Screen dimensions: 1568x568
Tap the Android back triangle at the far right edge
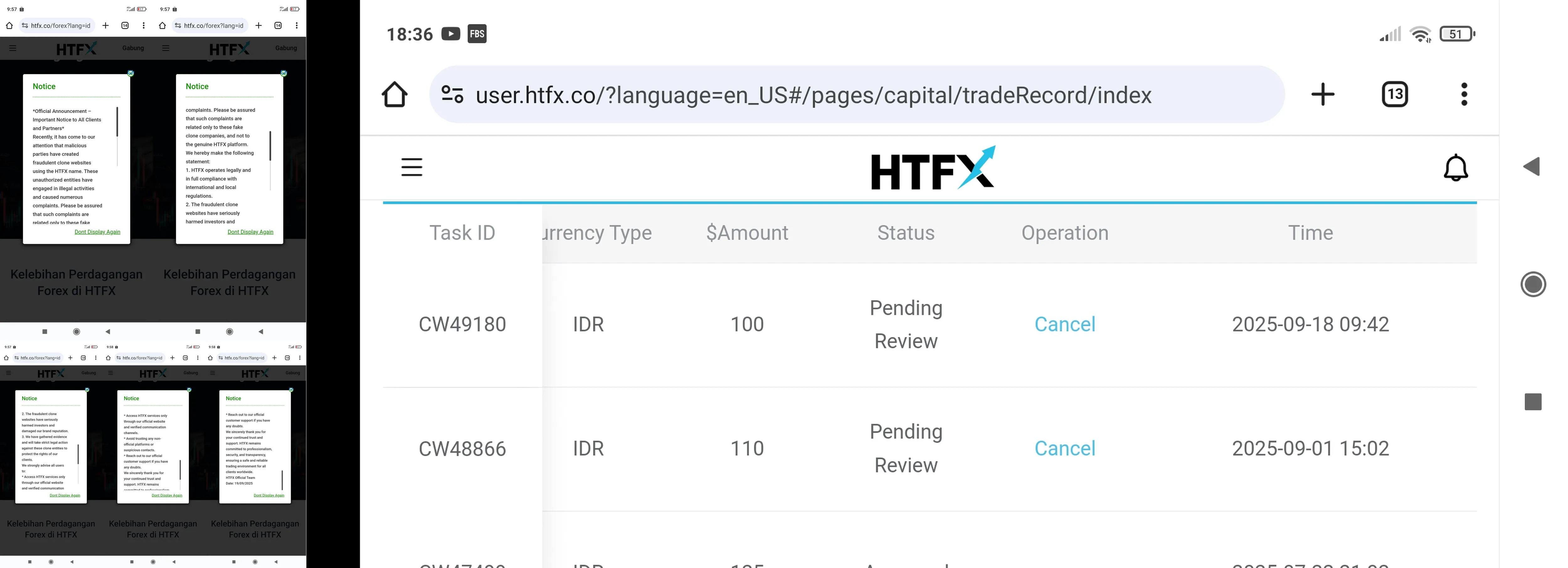1532,167
